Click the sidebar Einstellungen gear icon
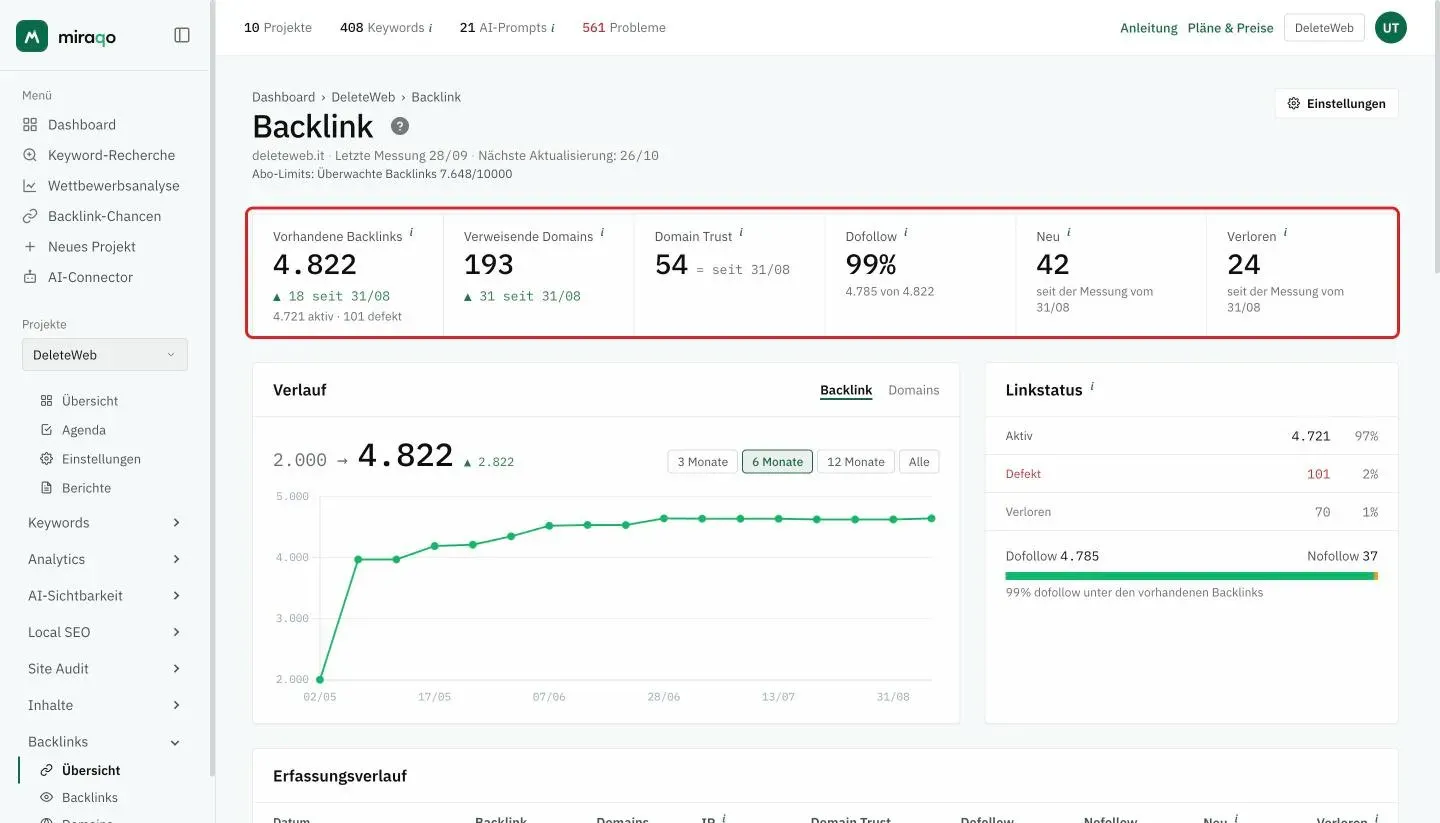The width and height of the screenshot is (1440, 823). 46,459
